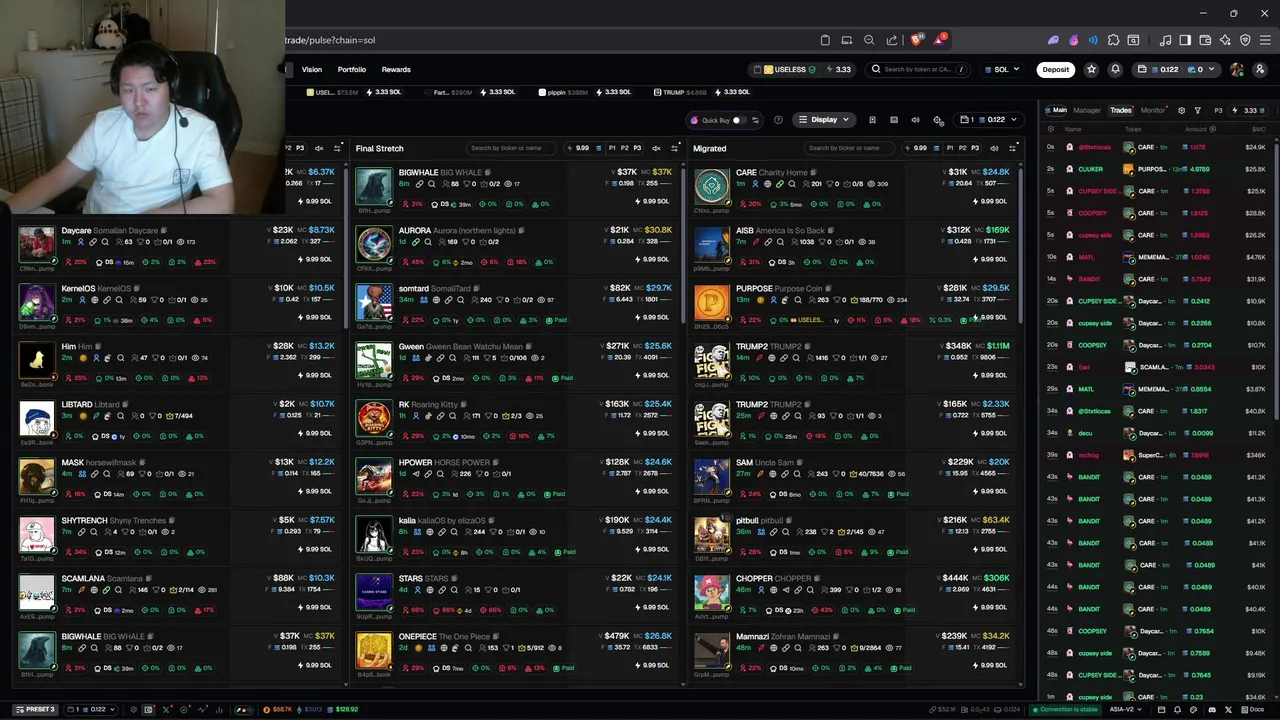Select P2 preset in Migrated header
Screen dimensions: 1280x720
[x=962, y=148]
